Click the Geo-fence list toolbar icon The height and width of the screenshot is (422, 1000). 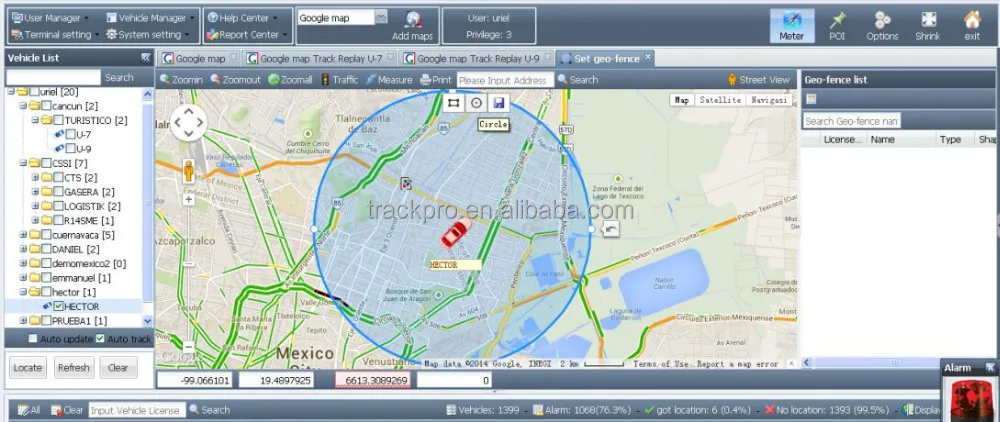point(811,99)
